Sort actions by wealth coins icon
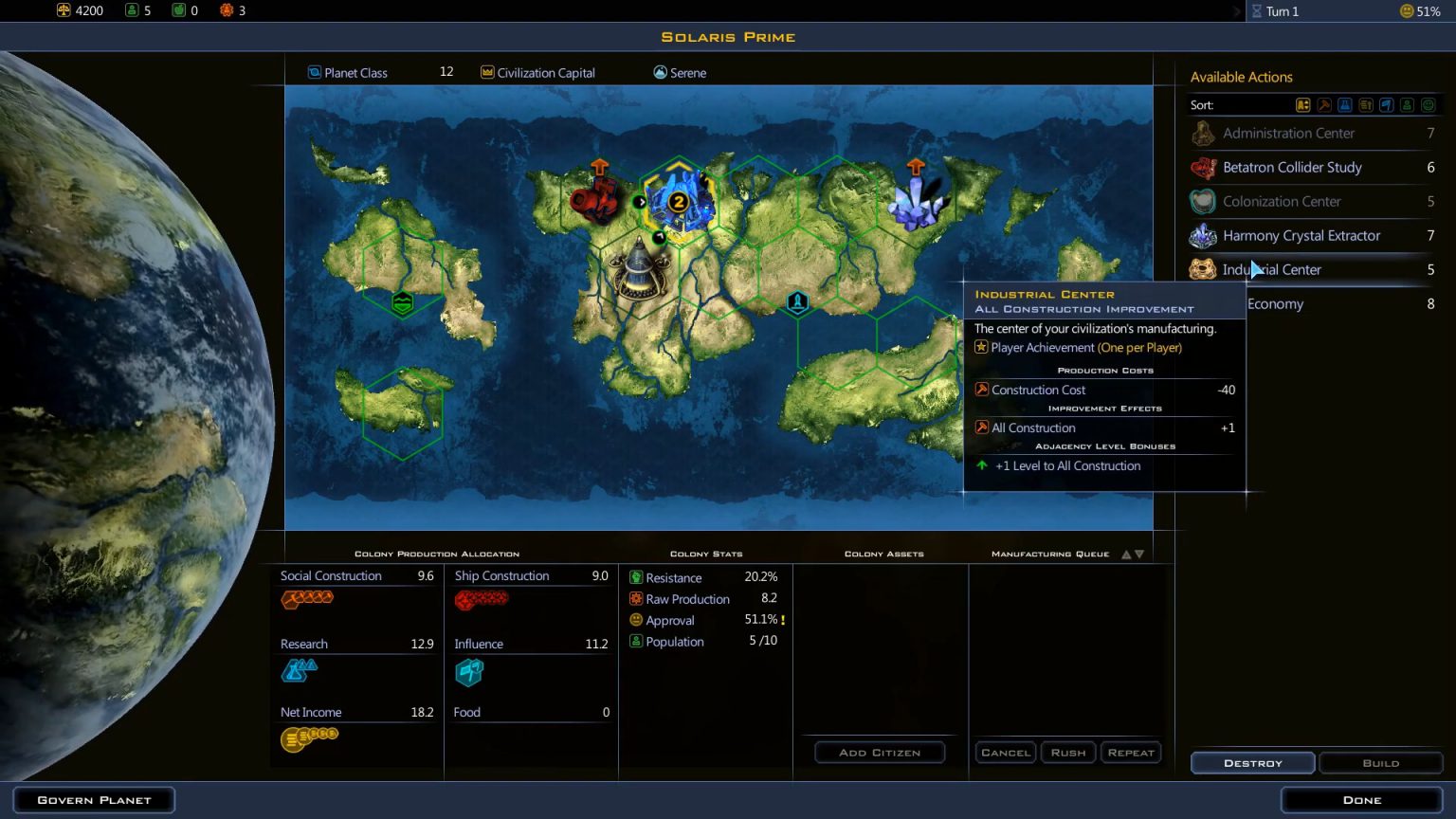 pos(1366,105)
